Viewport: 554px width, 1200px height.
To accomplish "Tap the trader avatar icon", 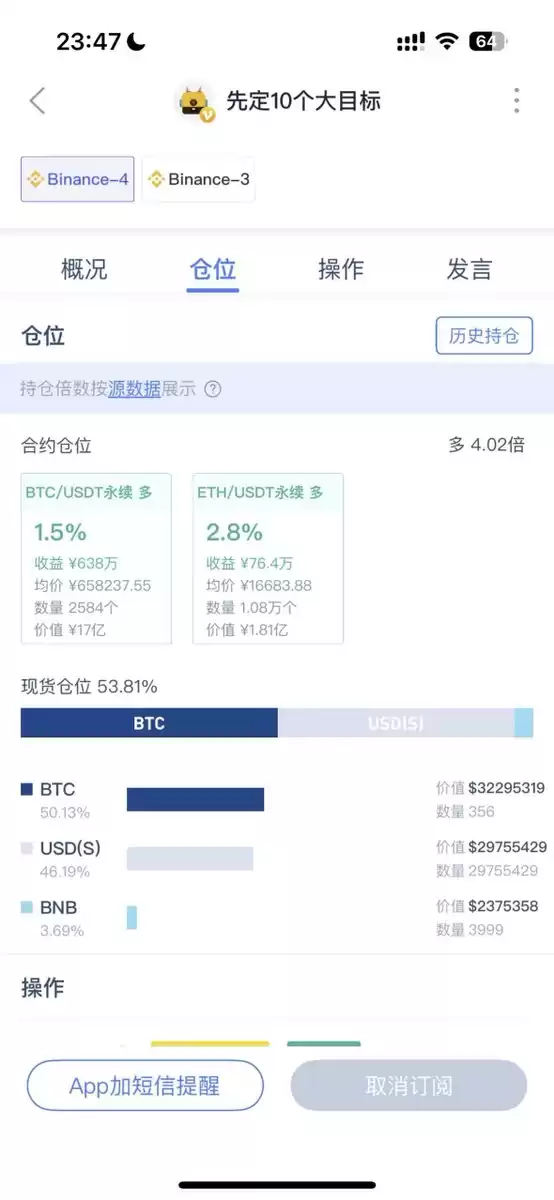I will (x=195, y=102).
